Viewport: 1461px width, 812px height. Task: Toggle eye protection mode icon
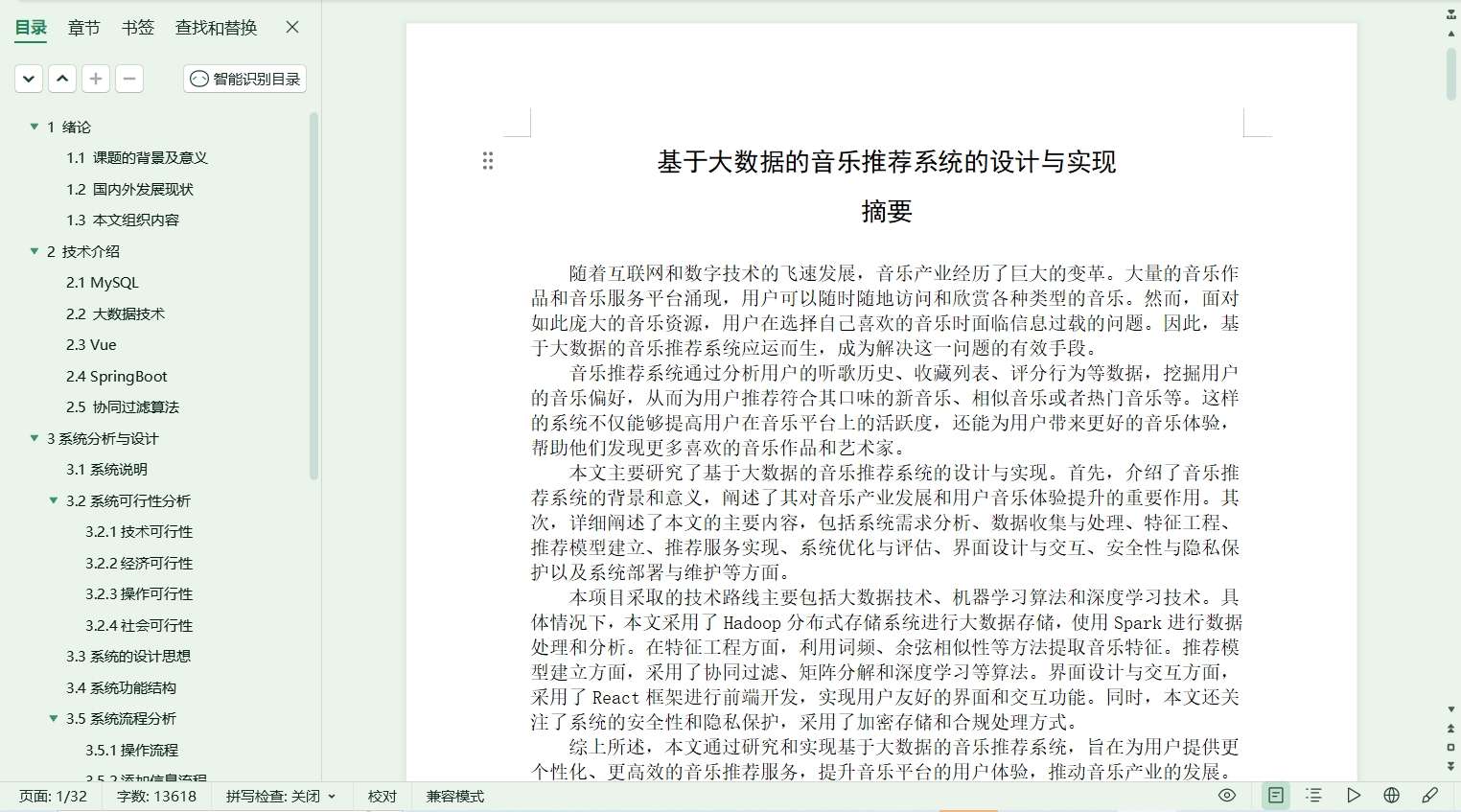coord(1227,796)
